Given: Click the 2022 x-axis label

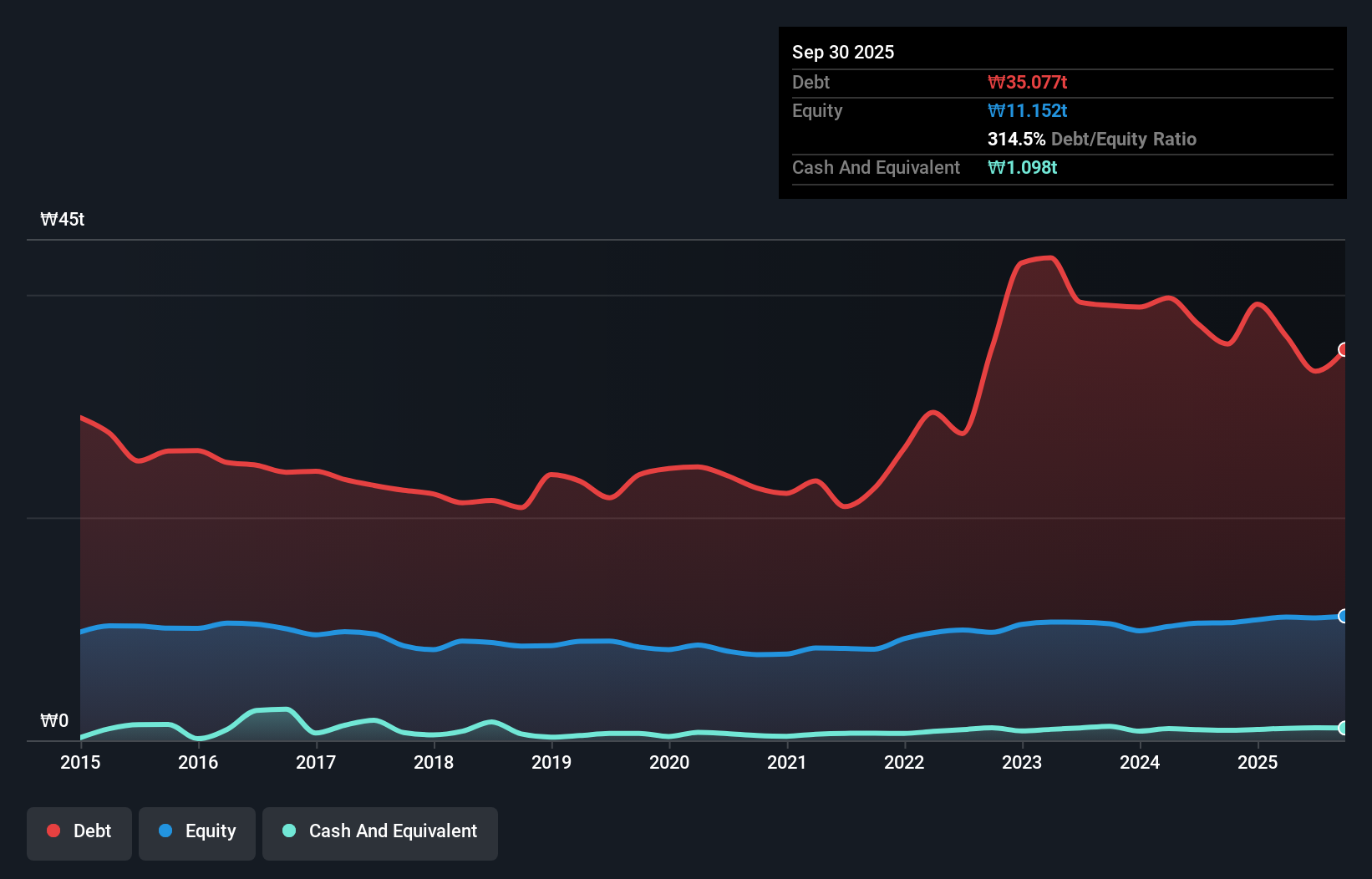Looking at the screenshot, I should click(904, 762).
